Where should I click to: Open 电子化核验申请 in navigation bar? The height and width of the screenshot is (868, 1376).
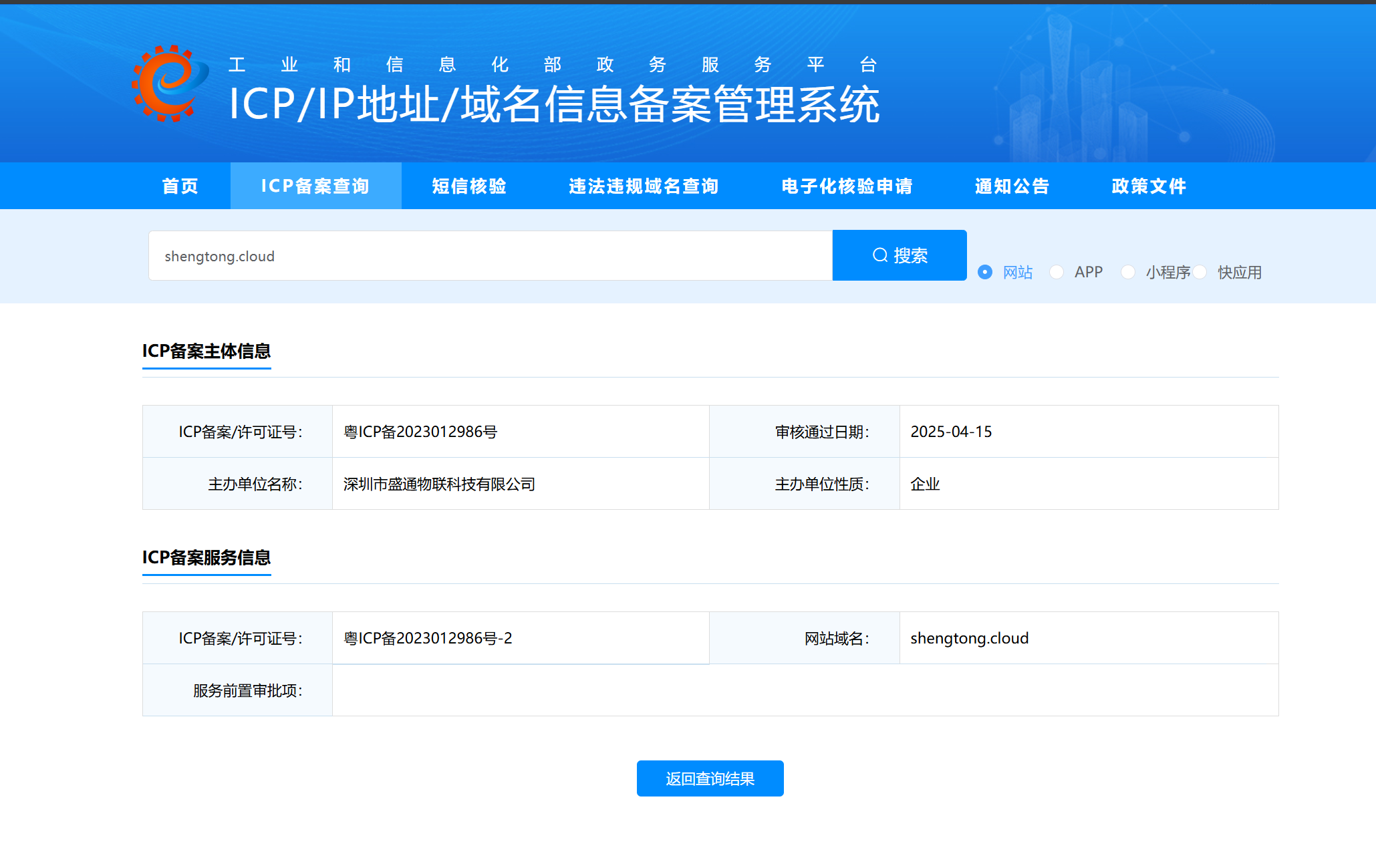point(847,186)
